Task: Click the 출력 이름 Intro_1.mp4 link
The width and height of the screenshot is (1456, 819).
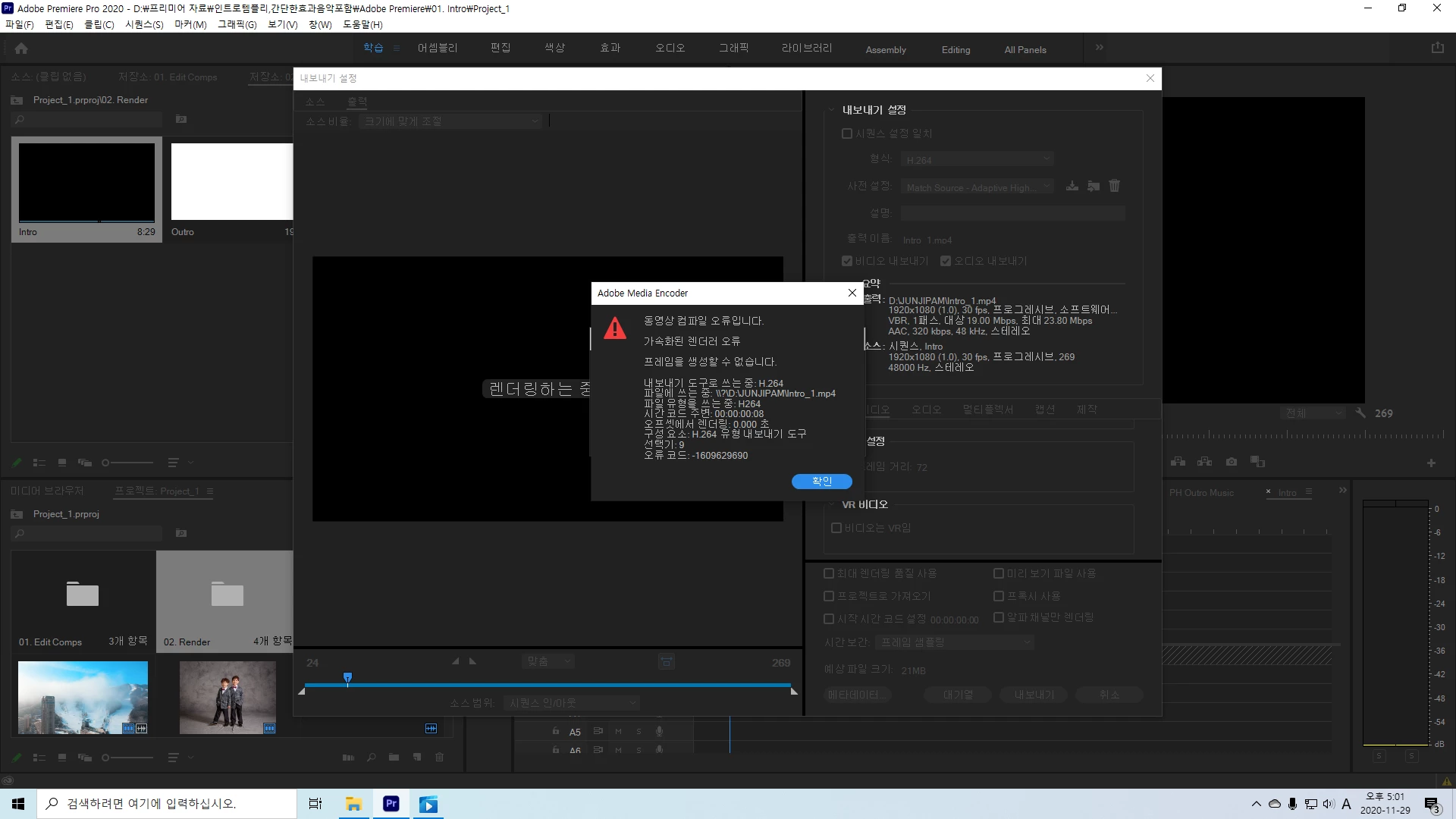Action: [x=927, y=240]
